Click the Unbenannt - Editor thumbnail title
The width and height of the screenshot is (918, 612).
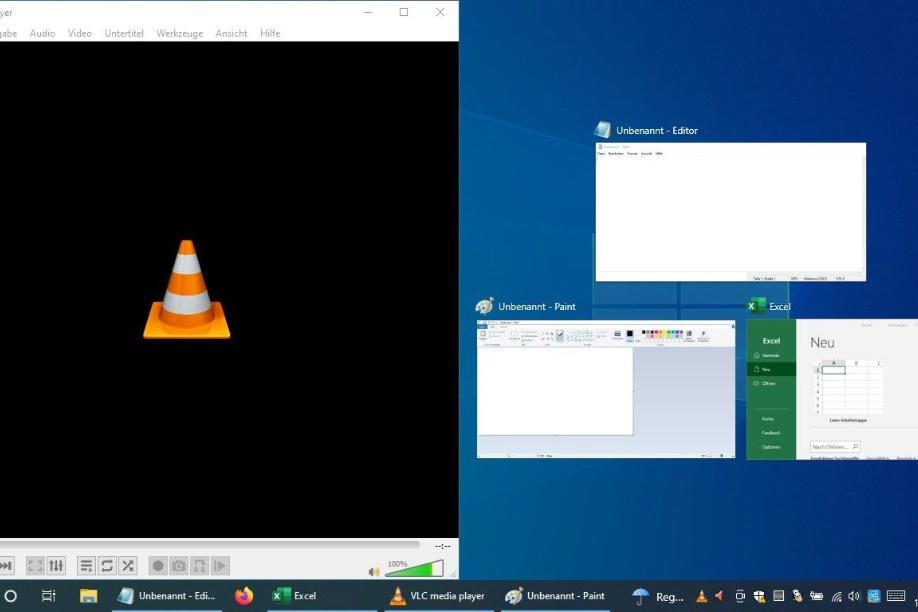coord(657,131)
